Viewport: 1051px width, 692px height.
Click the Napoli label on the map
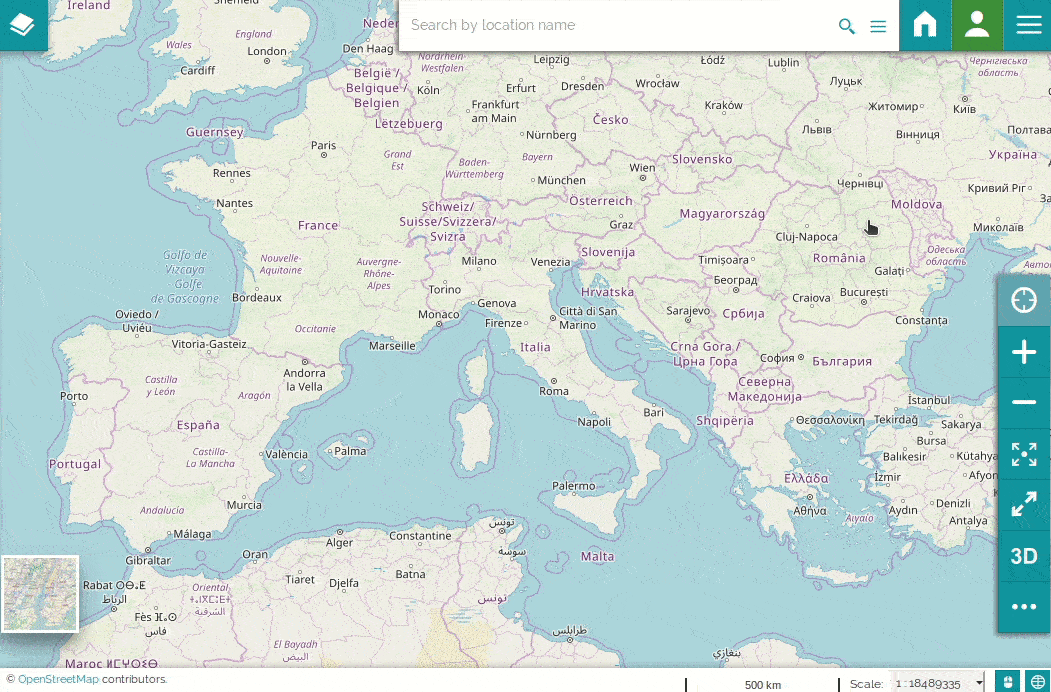pos(594,422)
